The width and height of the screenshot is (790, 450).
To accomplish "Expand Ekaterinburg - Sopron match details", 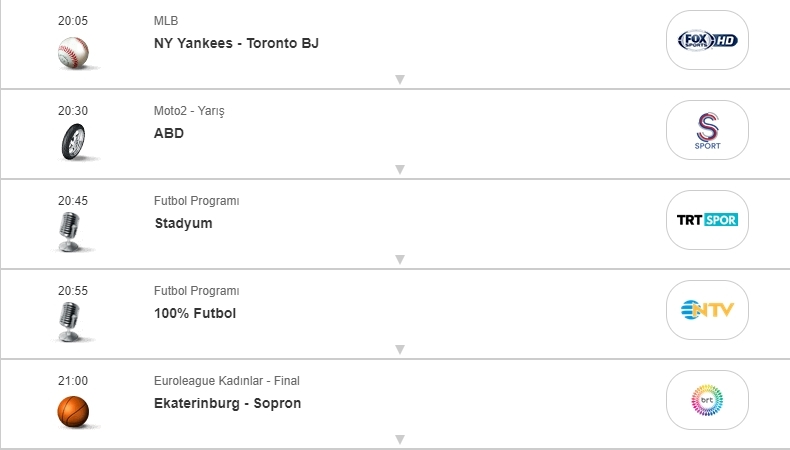I will [399, 439].
